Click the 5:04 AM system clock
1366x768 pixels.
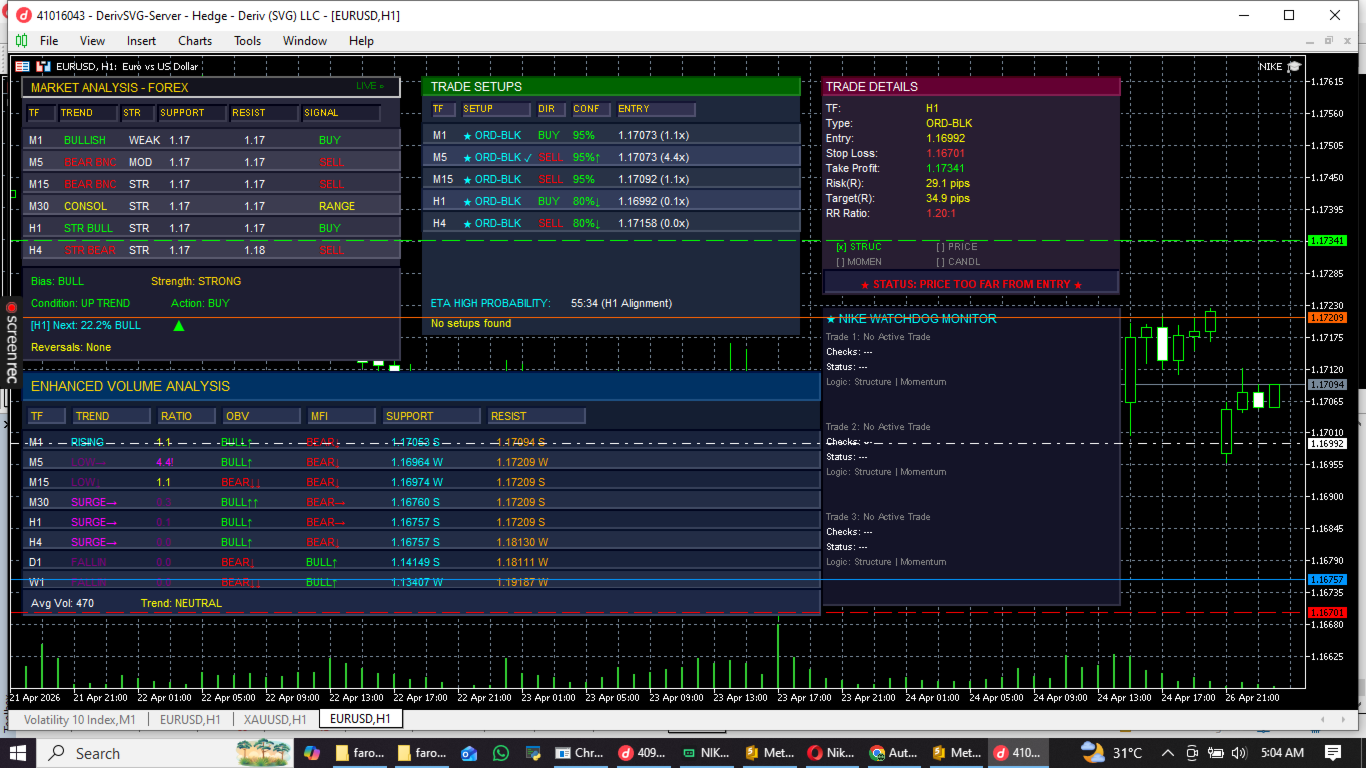click(x=1282, y=753)
